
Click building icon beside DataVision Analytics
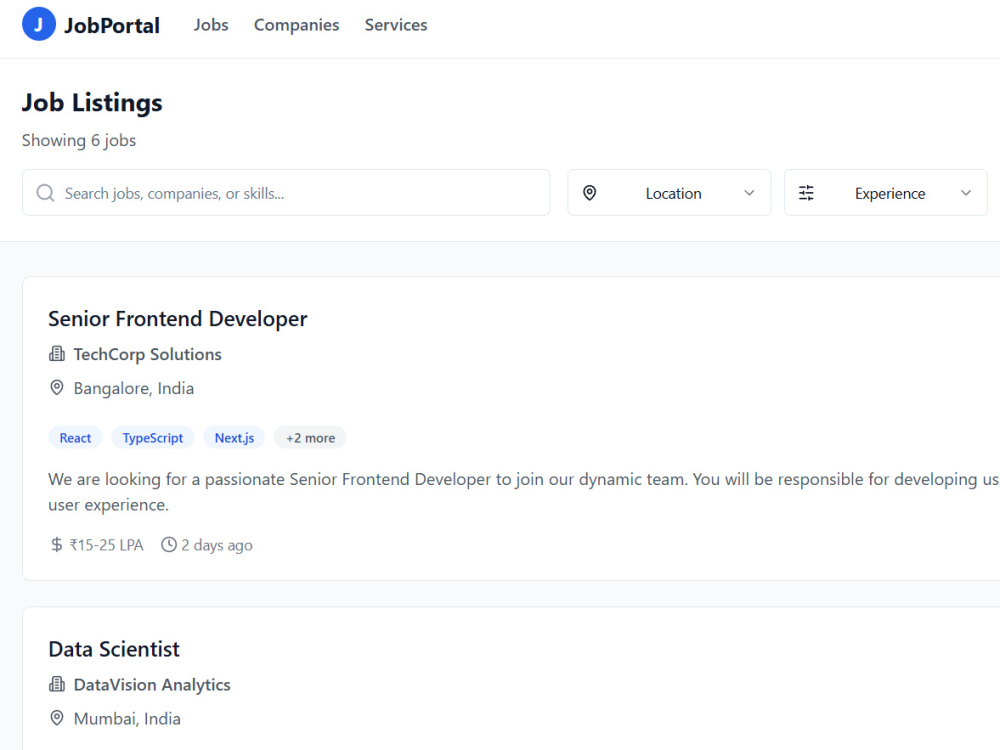click(x=57, y=684)
